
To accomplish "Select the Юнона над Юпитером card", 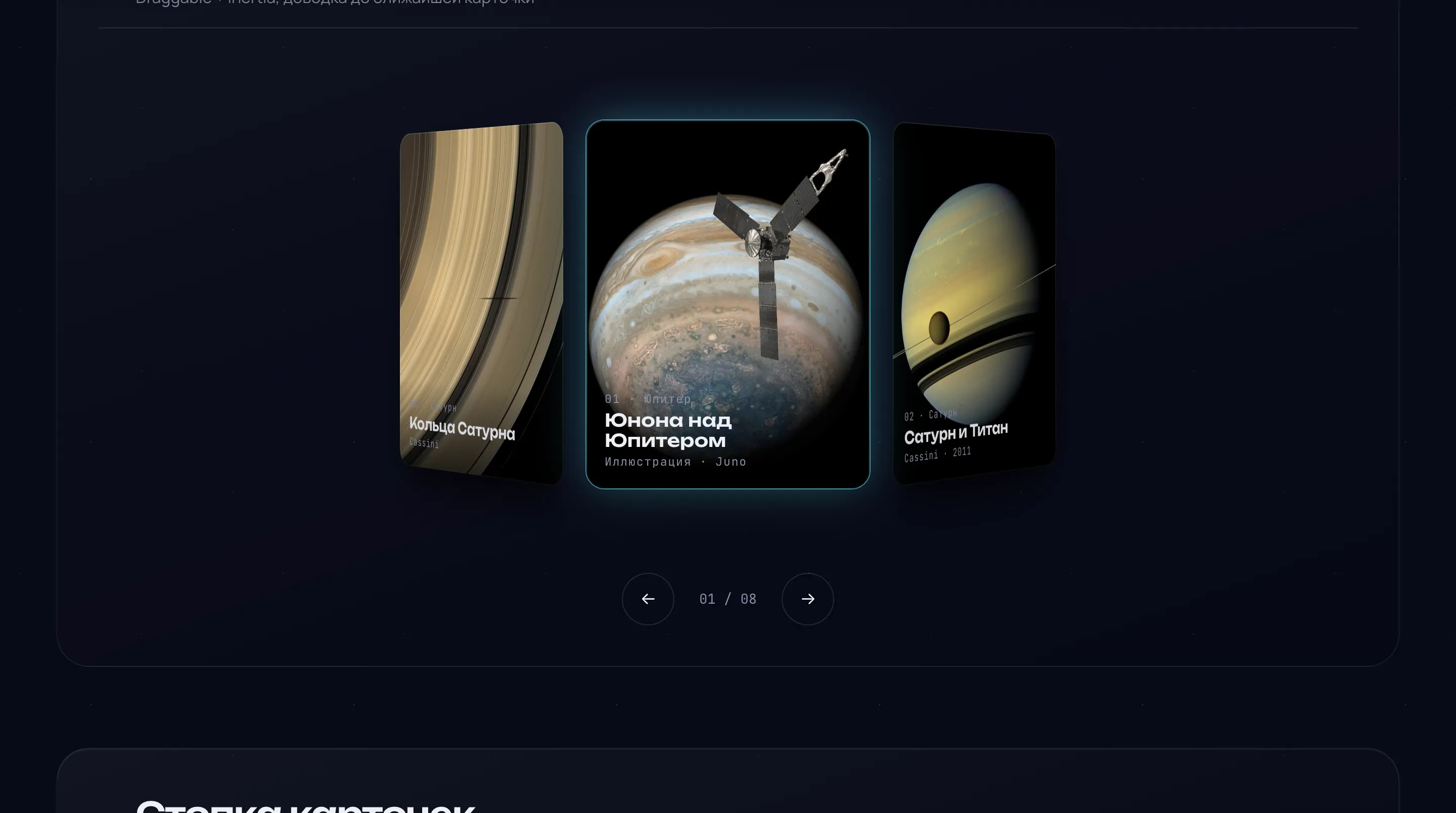I will point(727,304).
